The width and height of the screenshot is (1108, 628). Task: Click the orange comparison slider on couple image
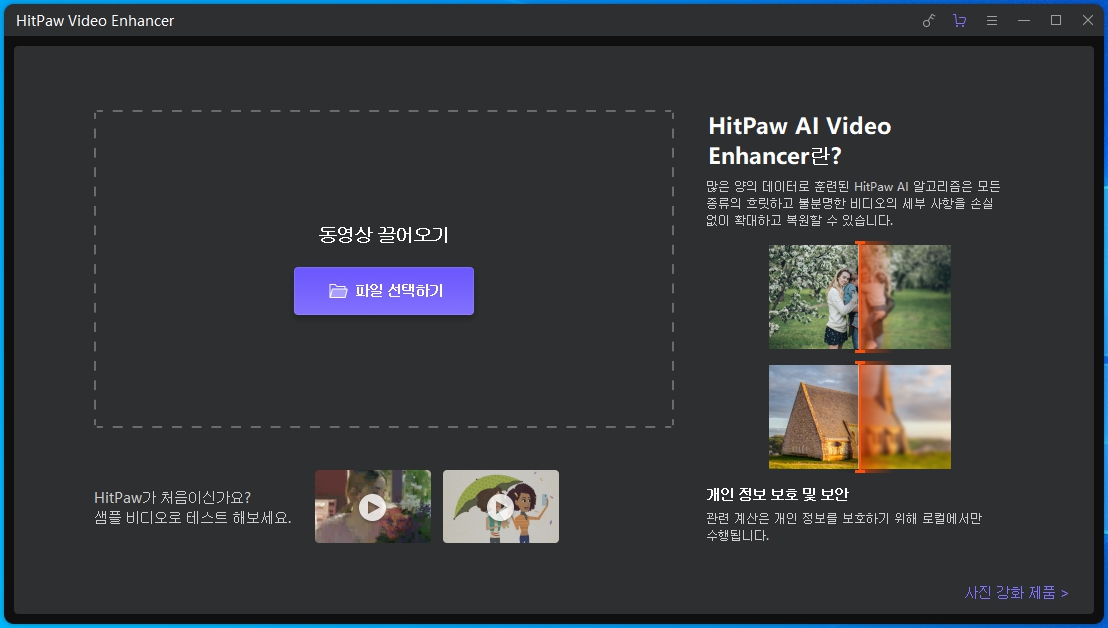pos(860,297)
